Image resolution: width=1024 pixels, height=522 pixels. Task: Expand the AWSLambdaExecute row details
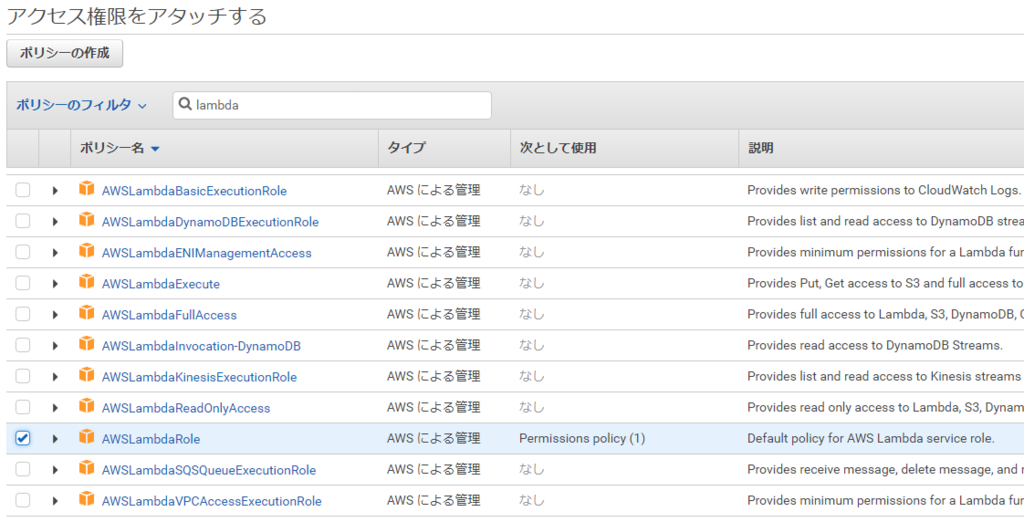[55, 284]
